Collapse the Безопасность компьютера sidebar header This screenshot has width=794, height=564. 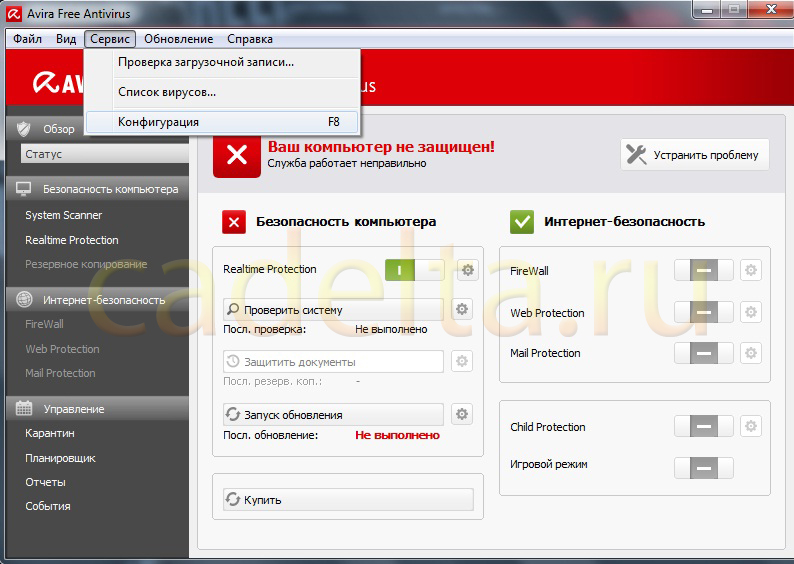tap(98, 189)
